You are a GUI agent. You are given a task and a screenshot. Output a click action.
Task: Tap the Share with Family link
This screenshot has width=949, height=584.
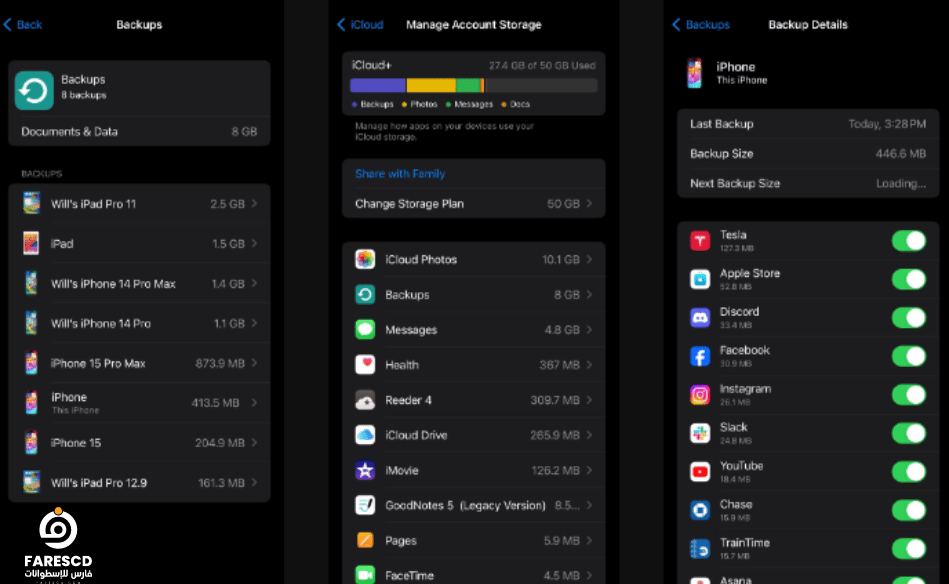400,174
